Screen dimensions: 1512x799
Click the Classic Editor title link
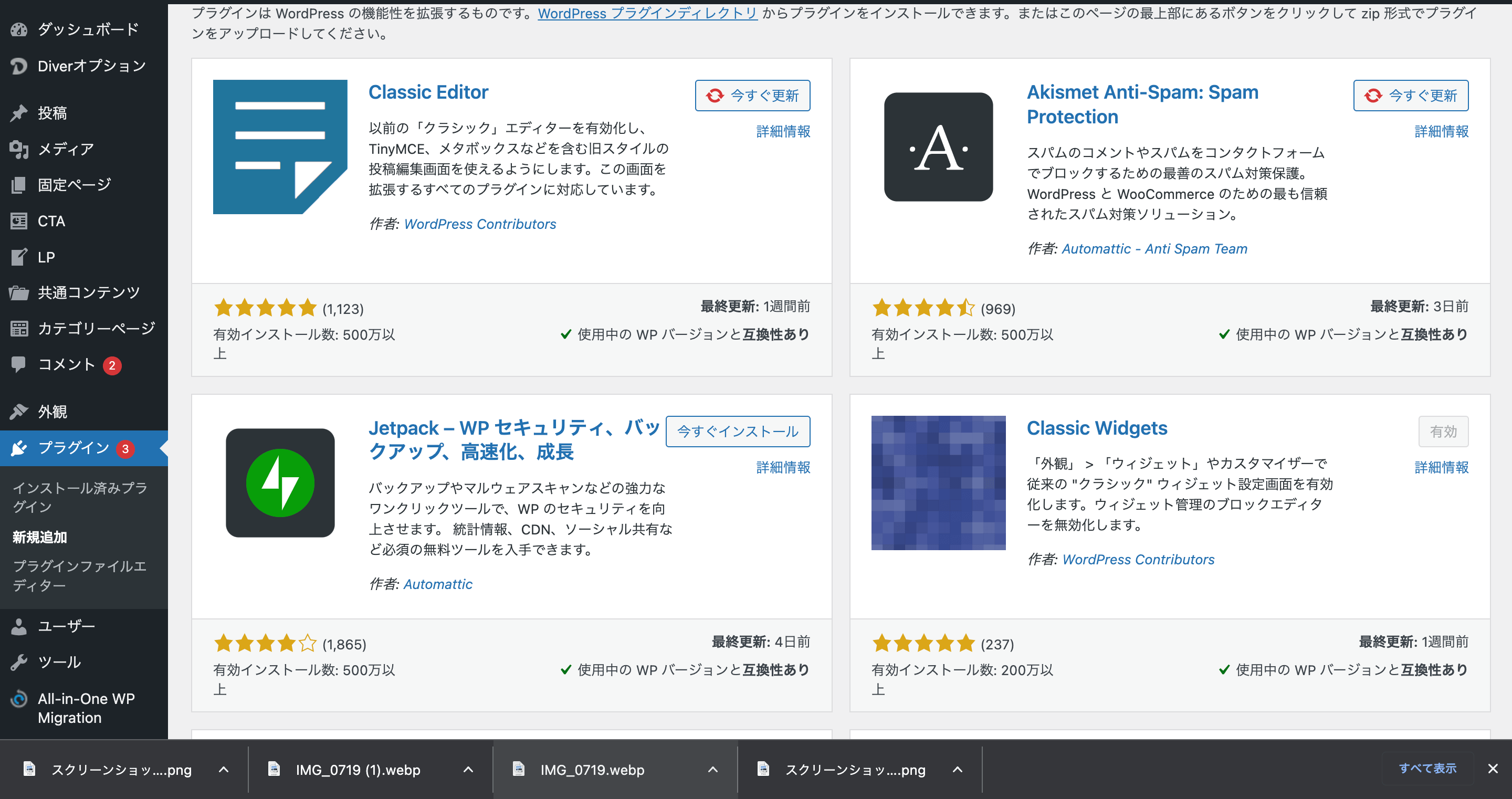[428, 92]
